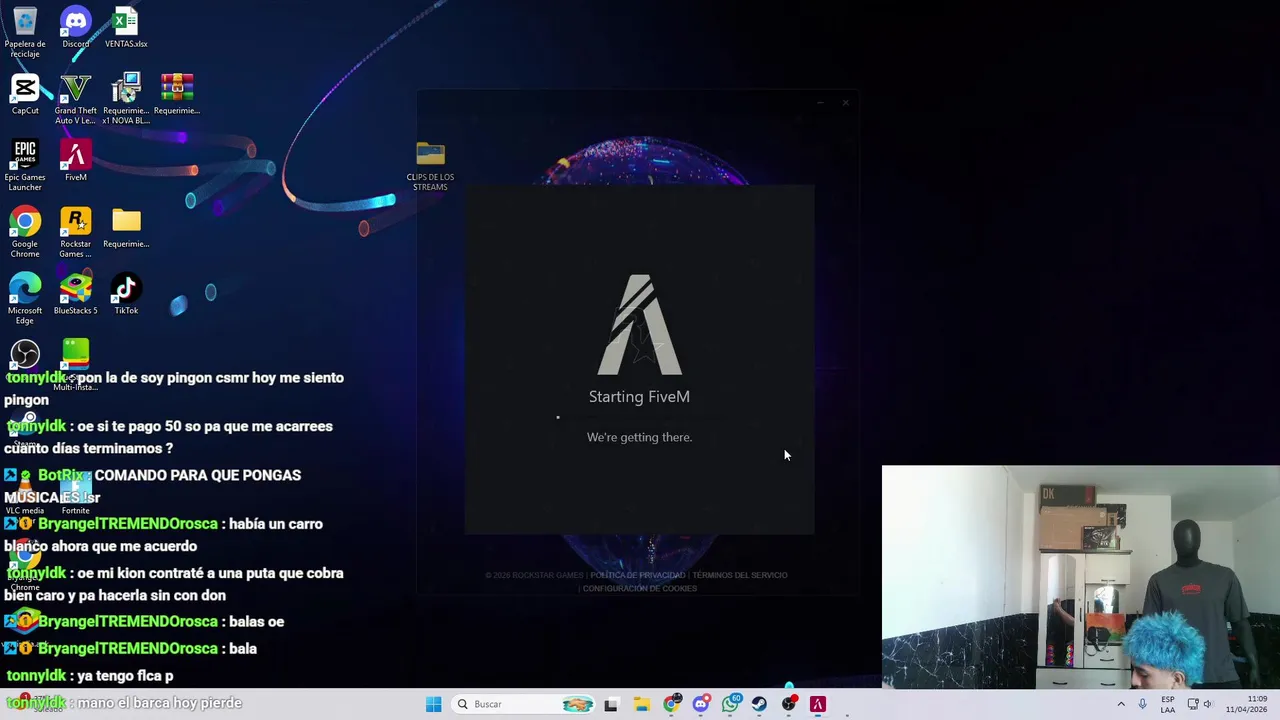Select the TikTok desktop shortcut
Image resolution: width=1280 pixels, height=720 pixels.
click(x=126, y=294)
